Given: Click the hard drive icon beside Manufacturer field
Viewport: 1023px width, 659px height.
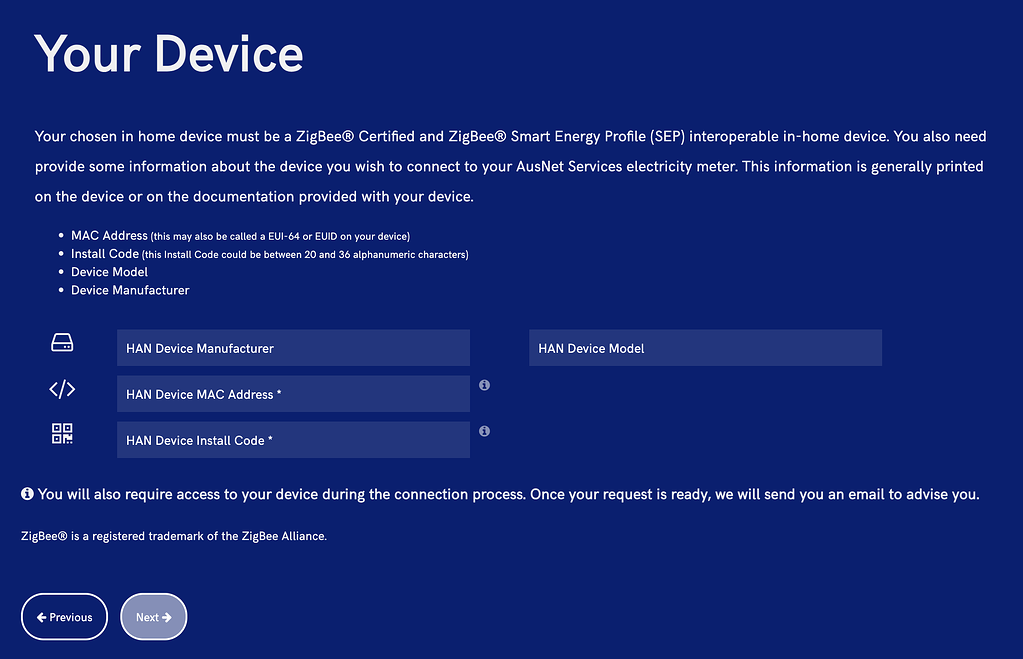Looking at the screenshot, I should point(62,344).
